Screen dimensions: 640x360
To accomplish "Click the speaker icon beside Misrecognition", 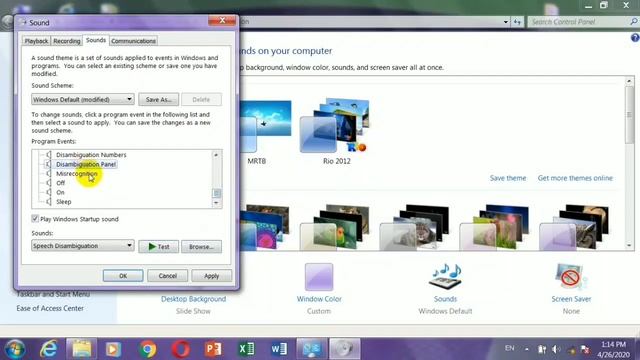I will [x=49, y=173].
